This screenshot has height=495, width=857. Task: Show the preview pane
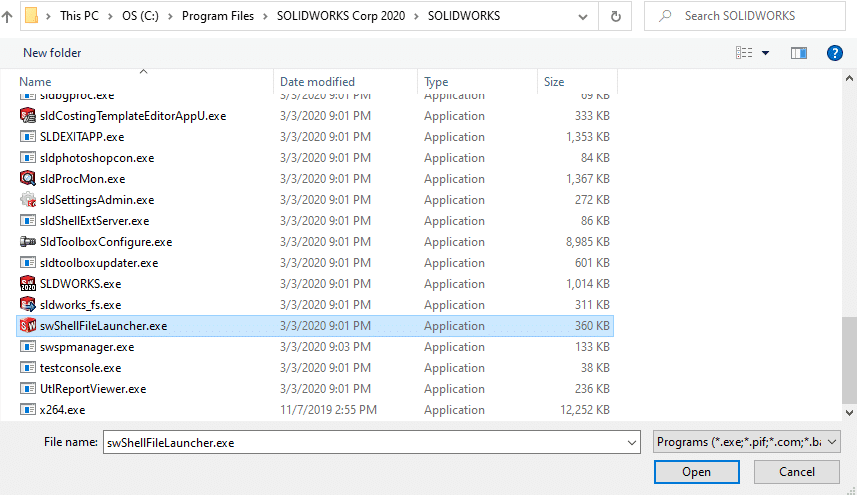799,53
